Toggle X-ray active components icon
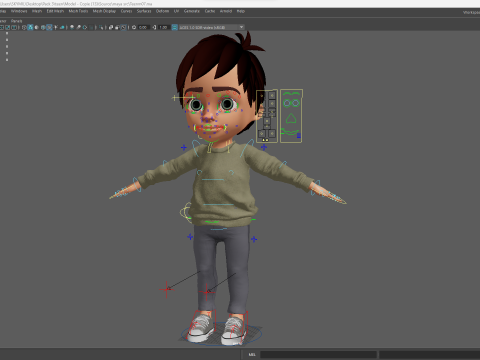 (x=117, y=27)
